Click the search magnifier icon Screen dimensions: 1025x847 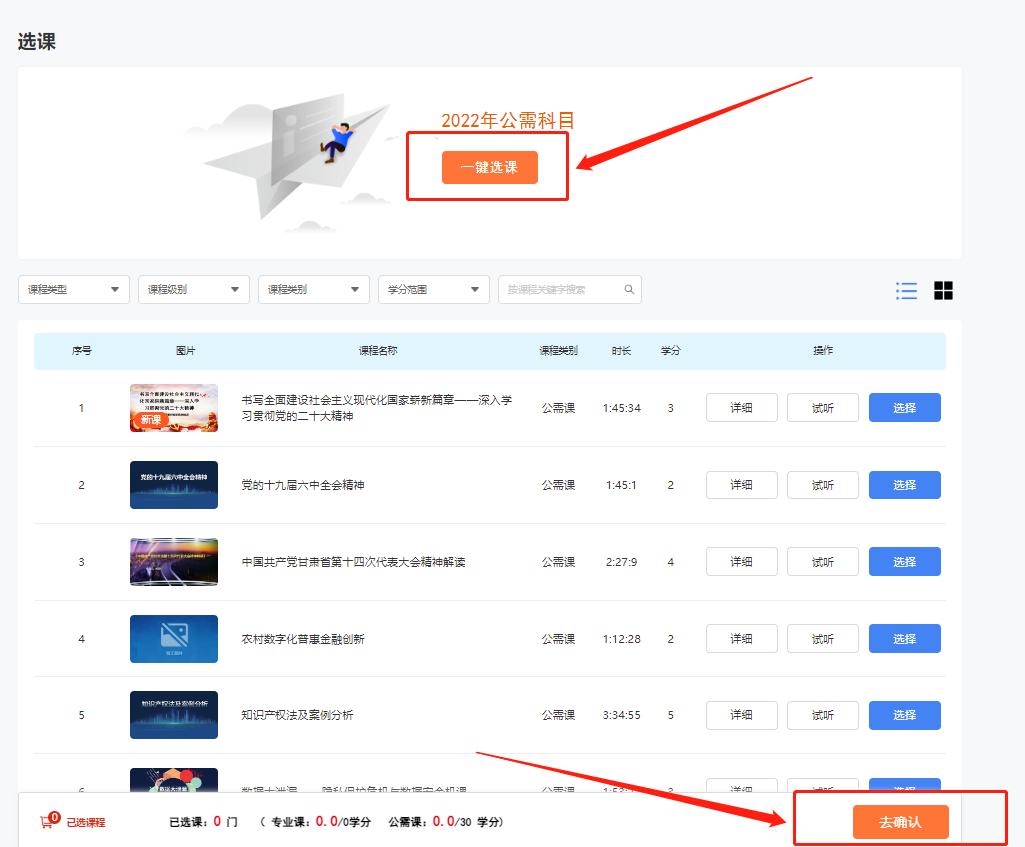pos(629,289)
